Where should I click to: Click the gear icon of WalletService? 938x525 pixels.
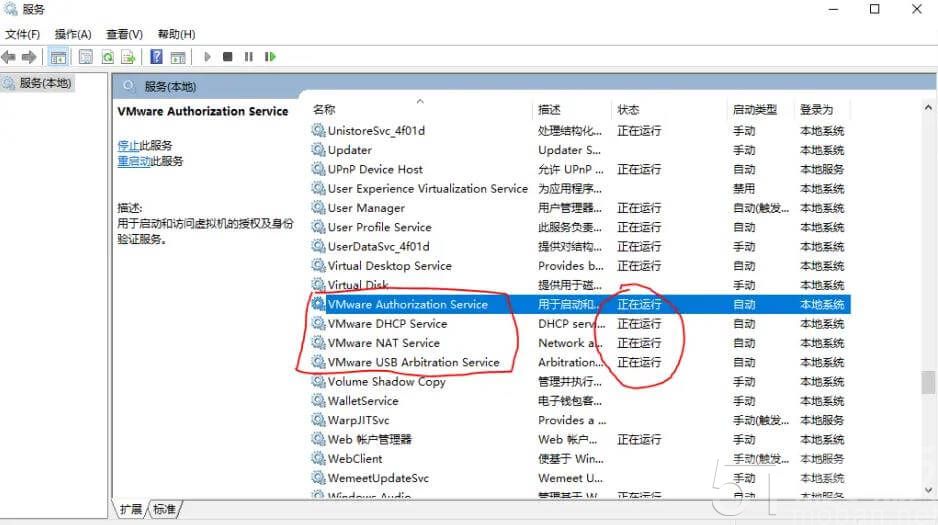click(318, 401)
